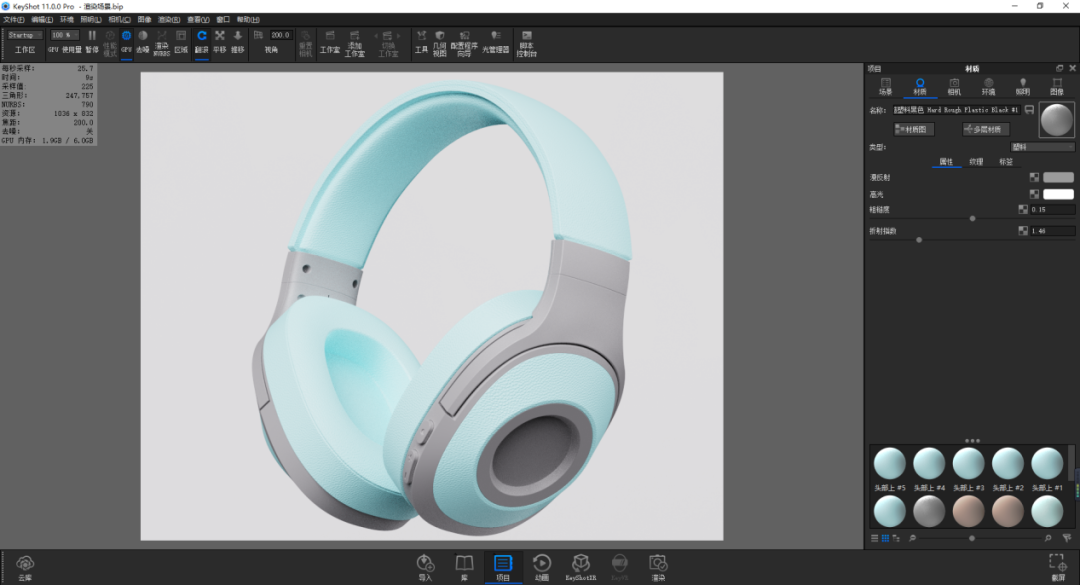Open the 100 % performance dropdown

(64, 35)
